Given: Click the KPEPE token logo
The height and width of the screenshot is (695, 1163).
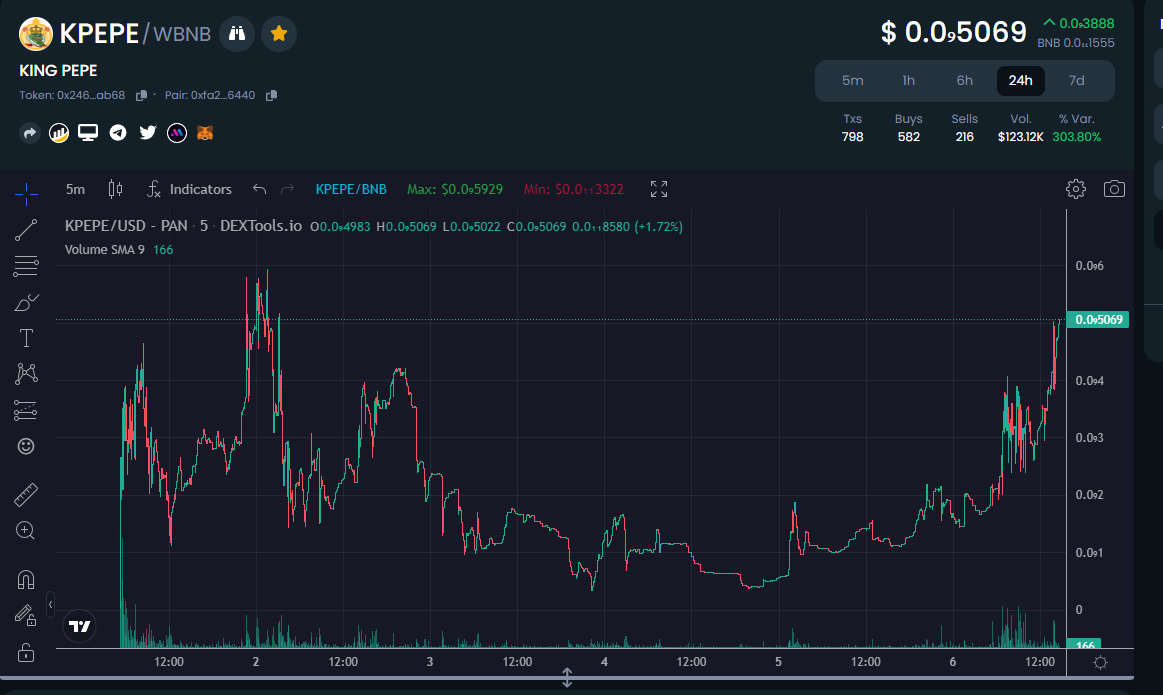Looking at the screenshot, I should click(x=36, y=34).
